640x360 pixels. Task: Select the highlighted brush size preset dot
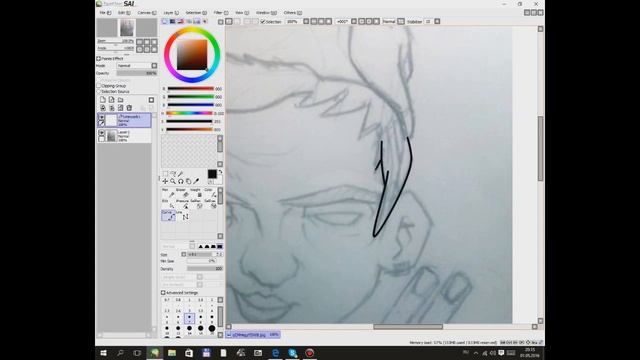coord(189,318)
